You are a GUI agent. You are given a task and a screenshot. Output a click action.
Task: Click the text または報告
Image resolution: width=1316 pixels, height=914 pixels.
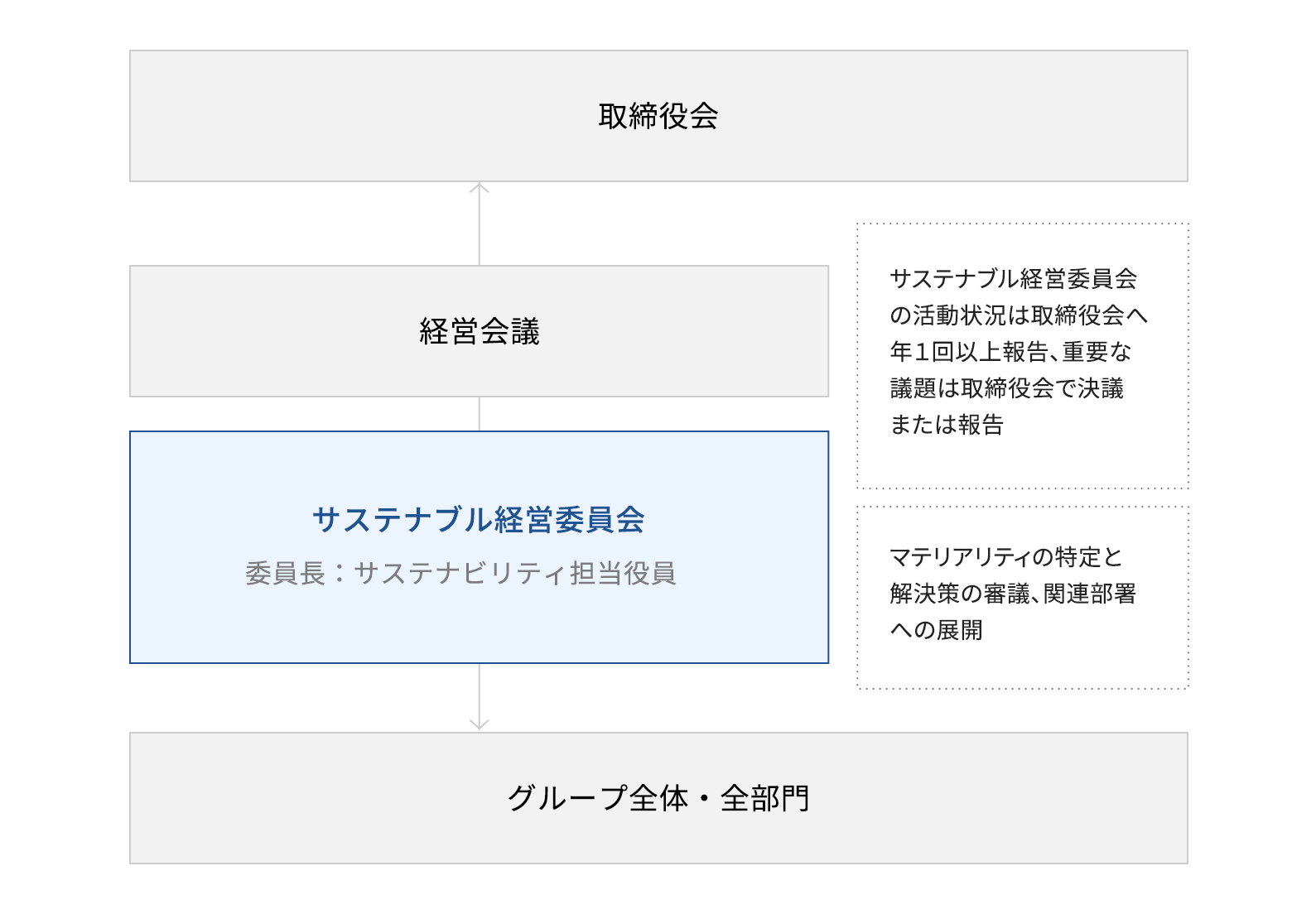pos(947,425)
